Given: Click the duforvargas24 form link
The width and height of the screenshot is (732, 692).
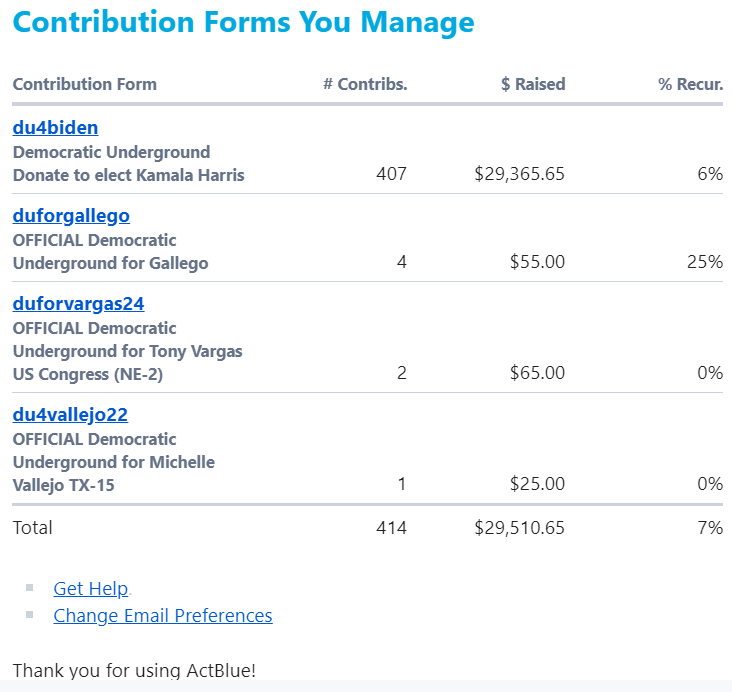Looking at the screenshot, I should [78, 303].
